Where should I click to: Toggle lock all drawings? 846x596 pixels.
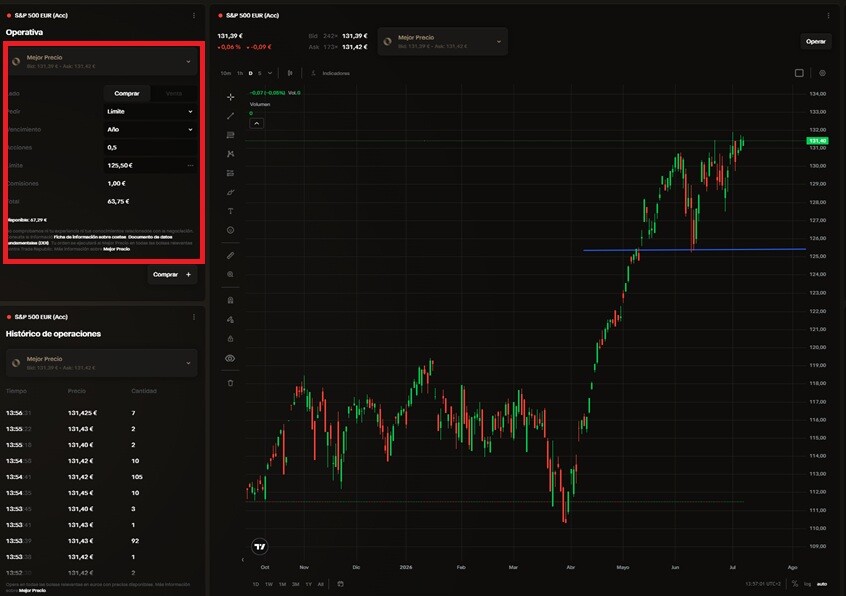(x=230, y=339)
